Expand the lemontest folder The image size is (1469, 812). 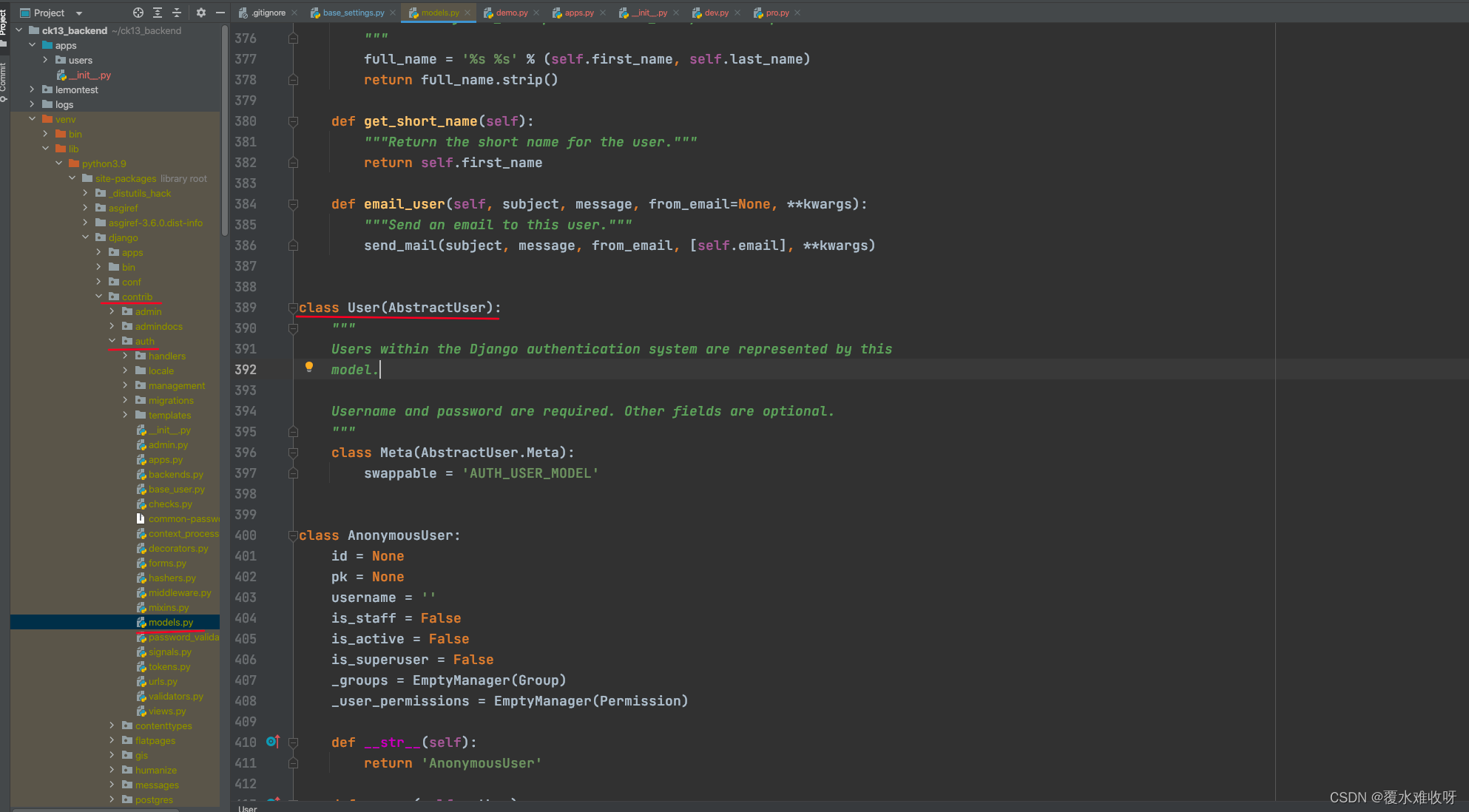pyautogui.click(x=33, y=89)
